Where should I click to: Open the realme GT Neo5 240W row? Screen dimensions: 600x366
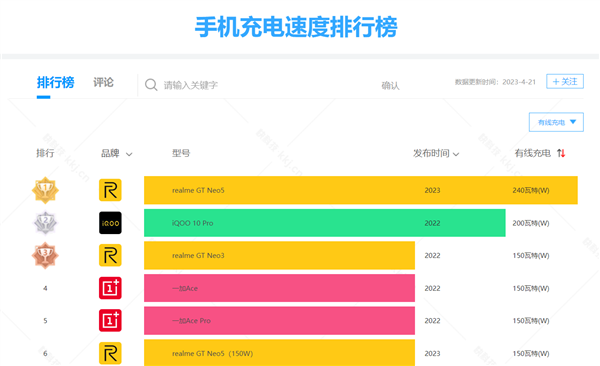coord(360,190)
